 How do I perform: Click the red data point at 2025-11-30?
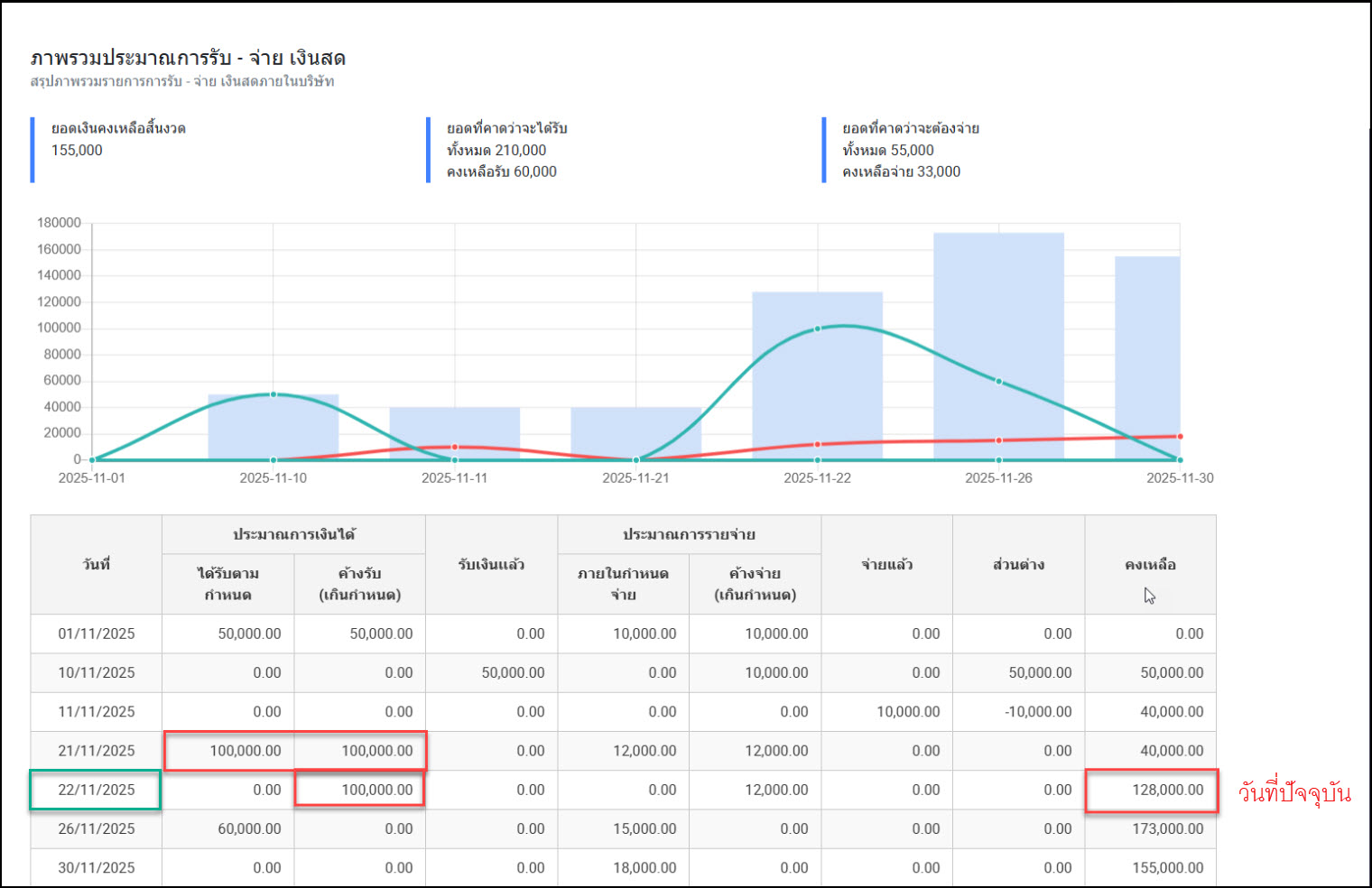click(x=1180, y=437)
